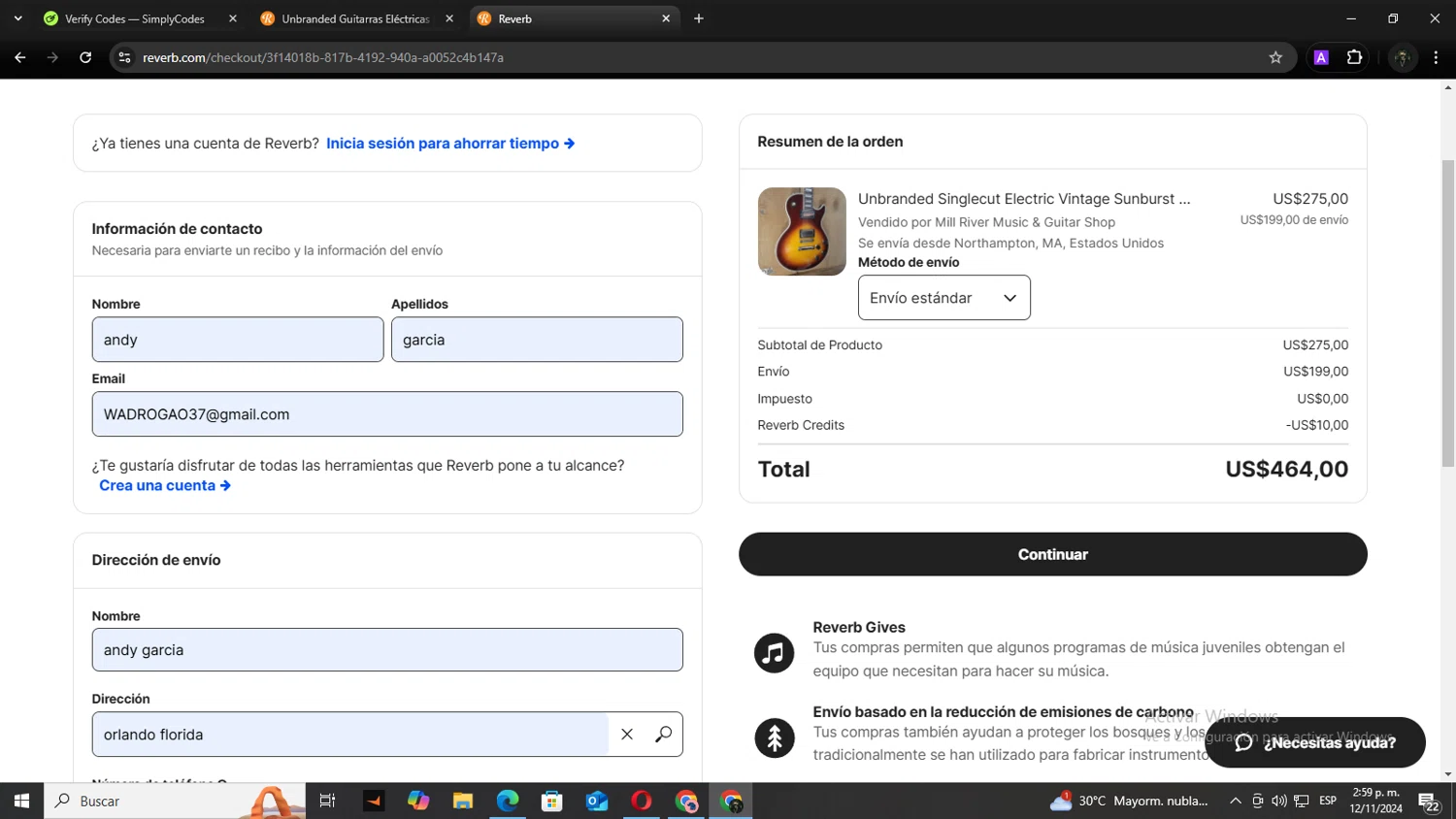Open the Envío estándar shipping dropdown
This screenshot has width=1456, height=819.
click(943, 298)
